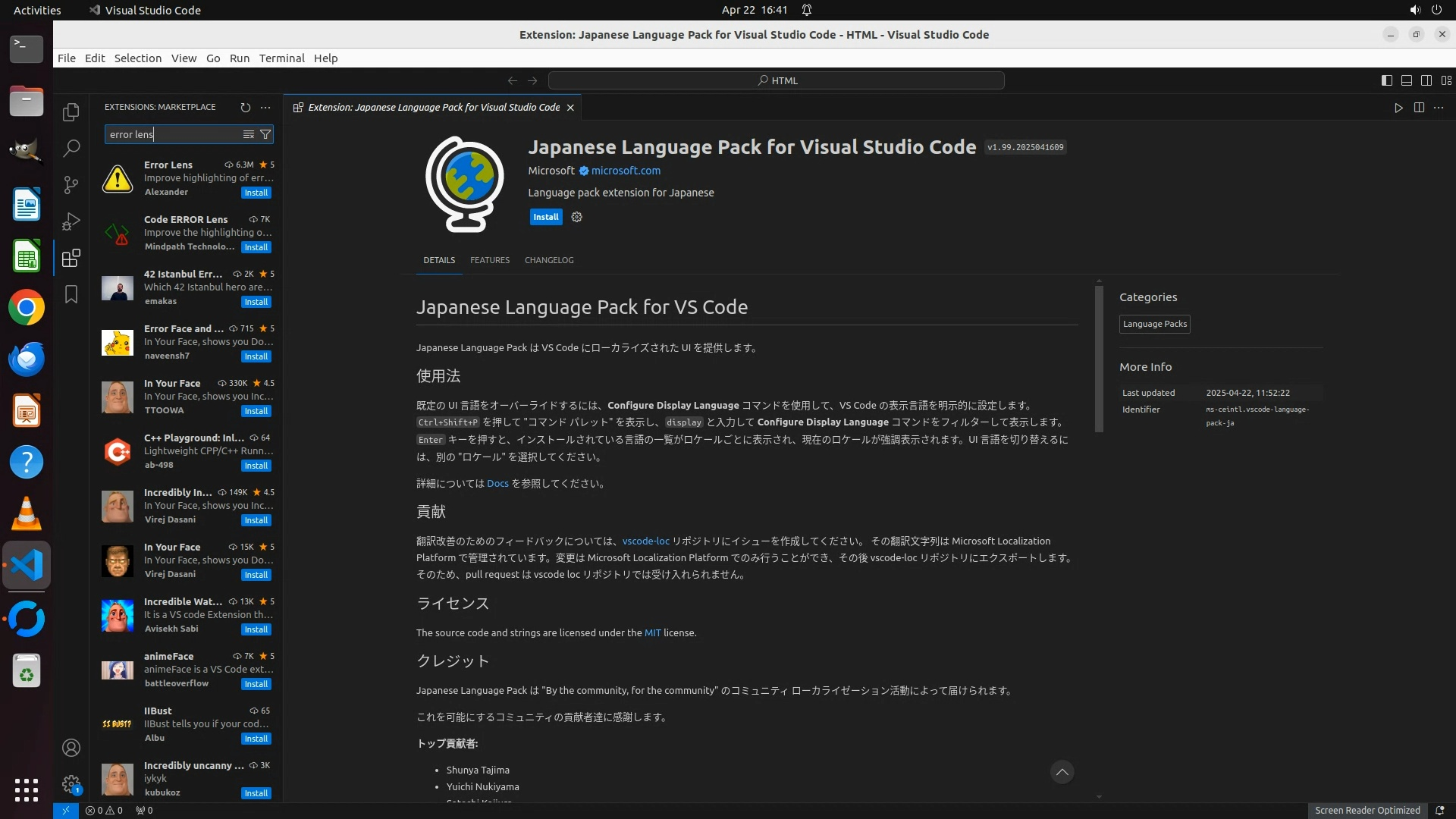The height and width of the screenshot is (819, 1456).
Task: Switch to the CHANGELOG tab
Action: point(548,260)
